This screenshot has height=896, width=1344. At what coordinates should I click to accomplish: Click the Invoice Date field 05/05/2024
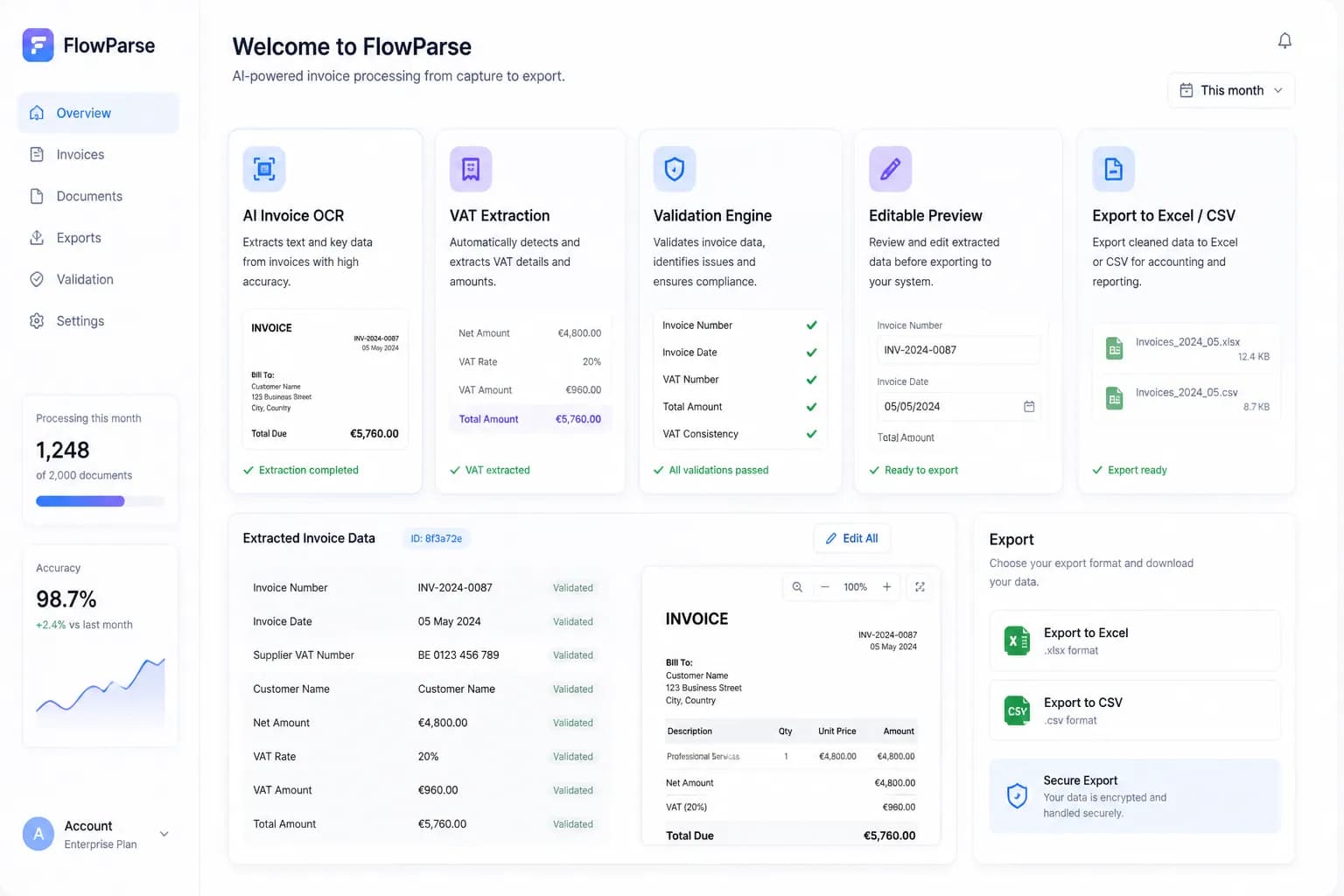click(958, 407)
